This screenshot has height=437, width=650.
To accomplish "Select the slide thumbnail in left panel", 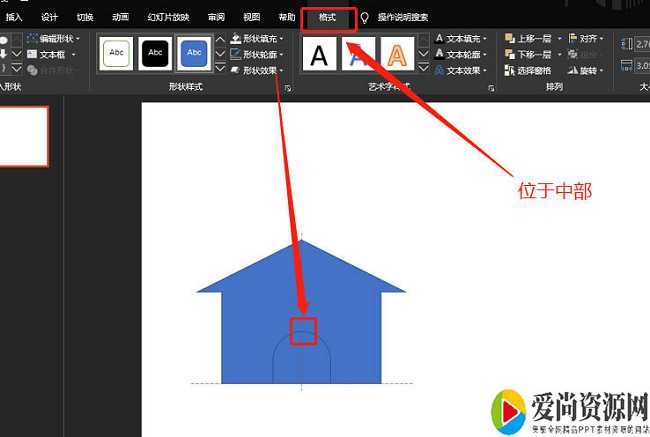I will pos(22,137).
